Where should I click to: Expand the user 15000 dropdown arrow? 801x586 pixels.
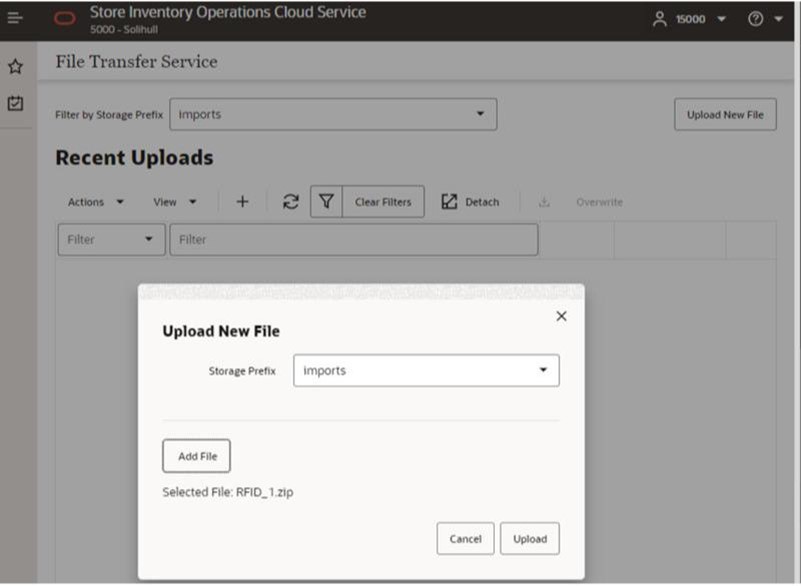[x=721, y=19]
